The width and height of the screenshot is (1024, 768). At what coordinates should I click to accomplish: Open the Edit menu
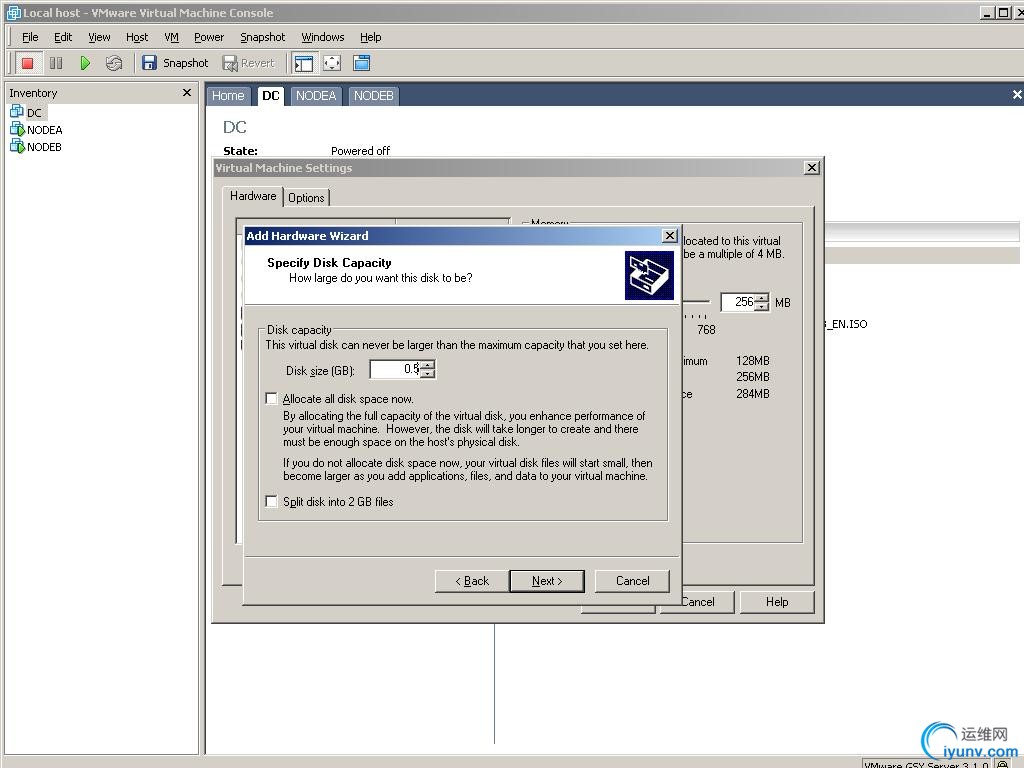[63, 37]
